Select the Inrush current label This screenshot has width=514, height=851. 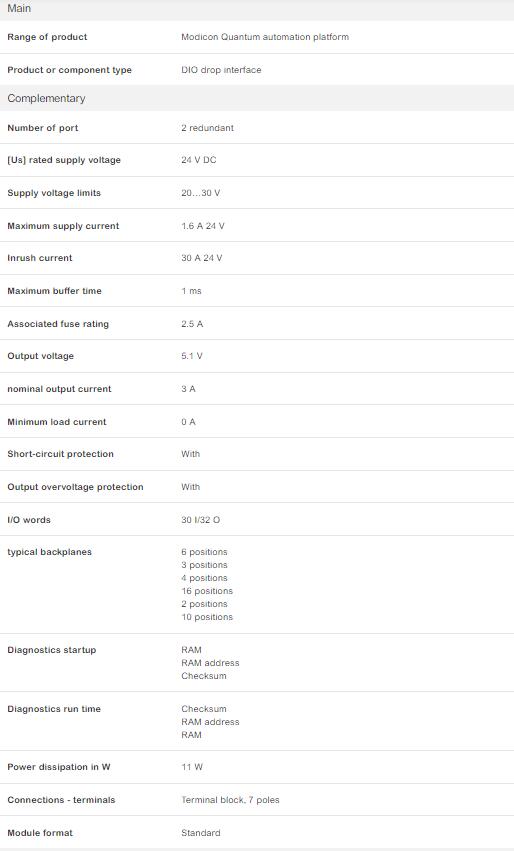tap(40, 258)
